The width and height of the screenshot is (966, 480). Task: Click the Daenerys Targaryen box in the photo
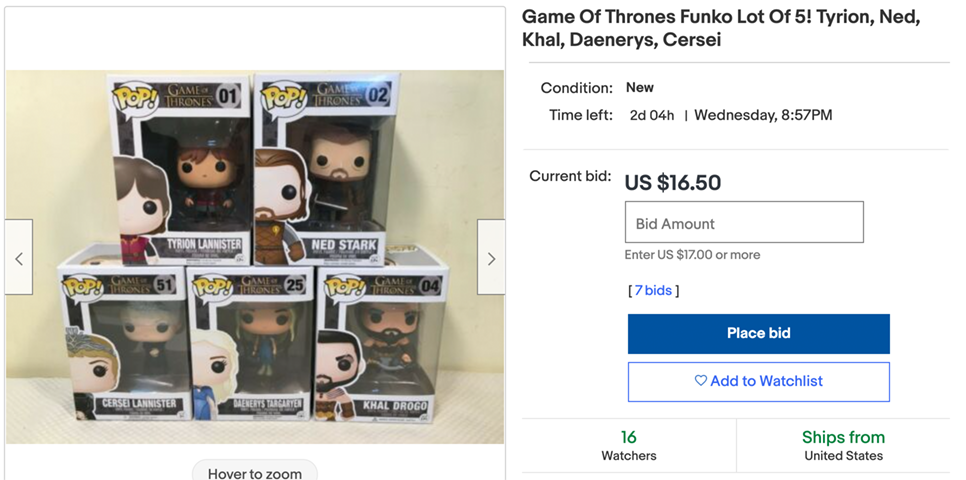click(x=250, y=345)
